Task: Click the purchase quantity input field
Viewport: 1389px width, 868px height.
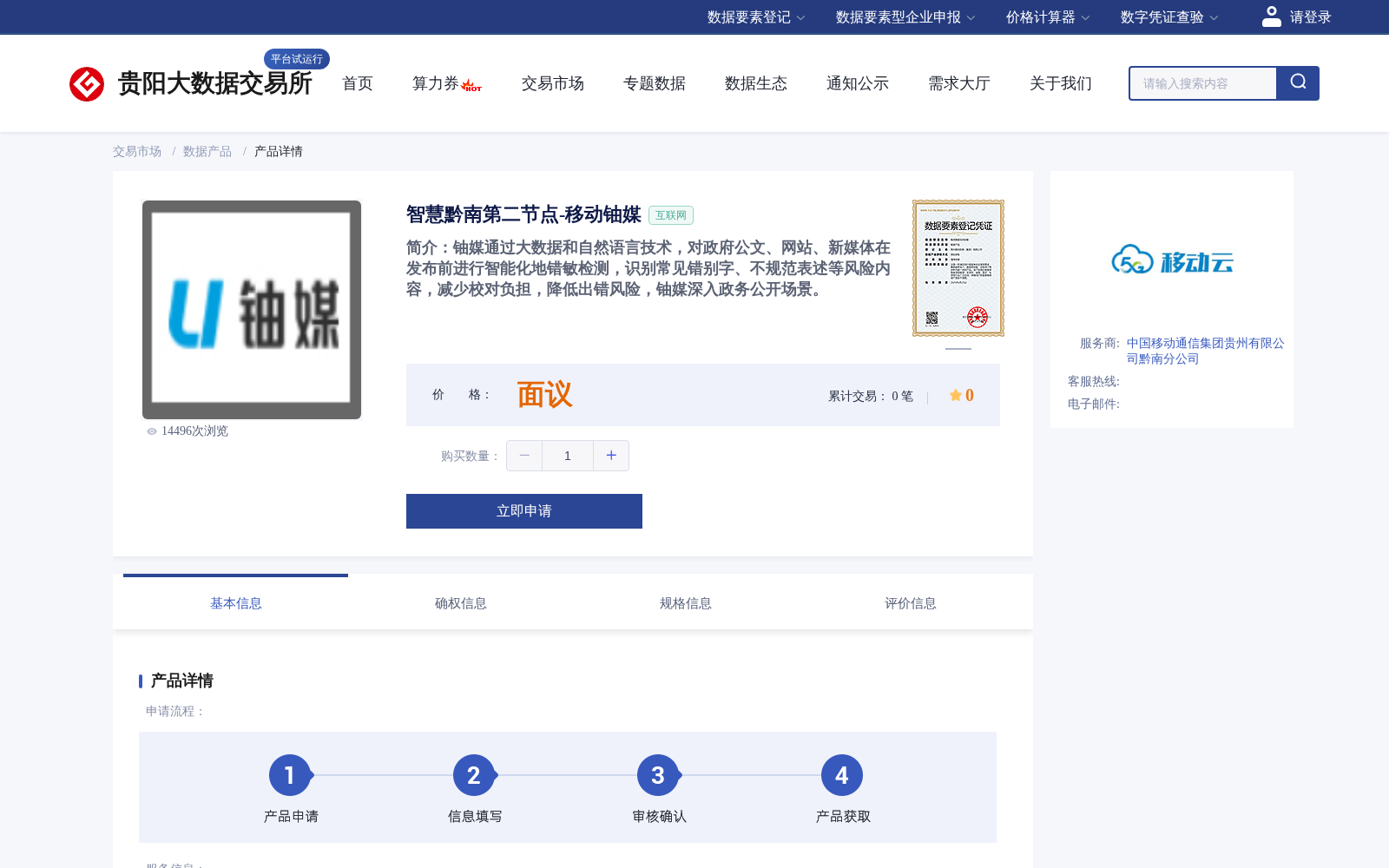Action: [x=568, y=456]
